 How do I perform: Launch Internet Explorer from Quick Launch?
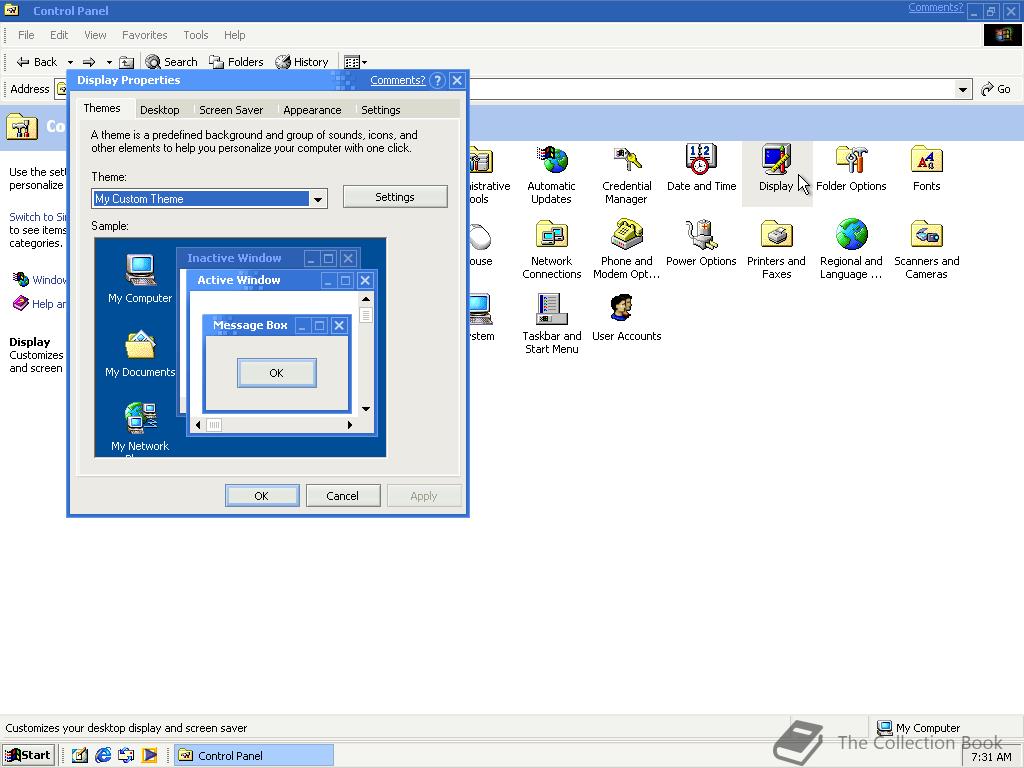coord(103,756)
